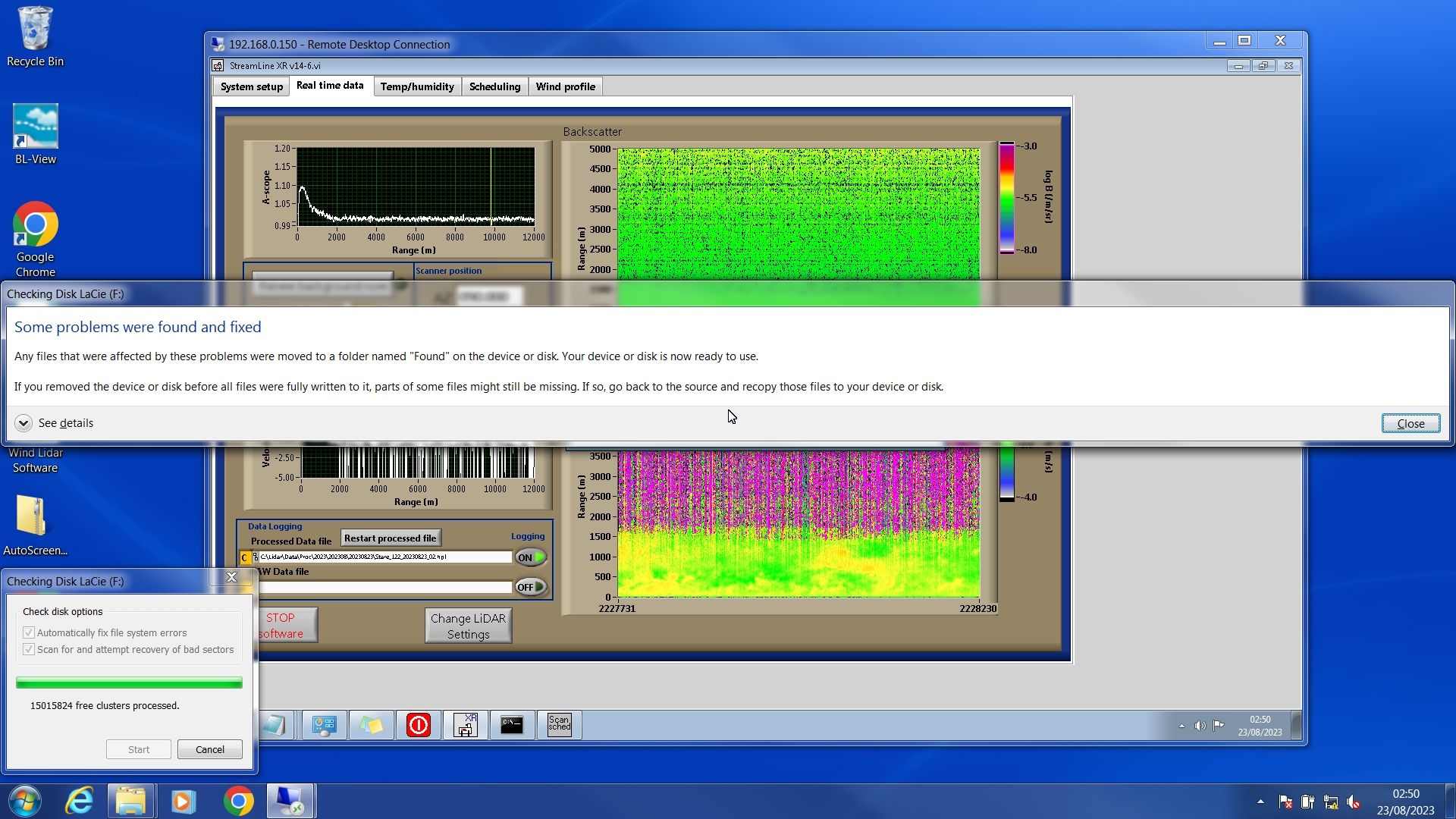The height and width of the screenshot is (819, 1456).
Task: Click the volume icon in remote tray
Action: (1200, 725)
